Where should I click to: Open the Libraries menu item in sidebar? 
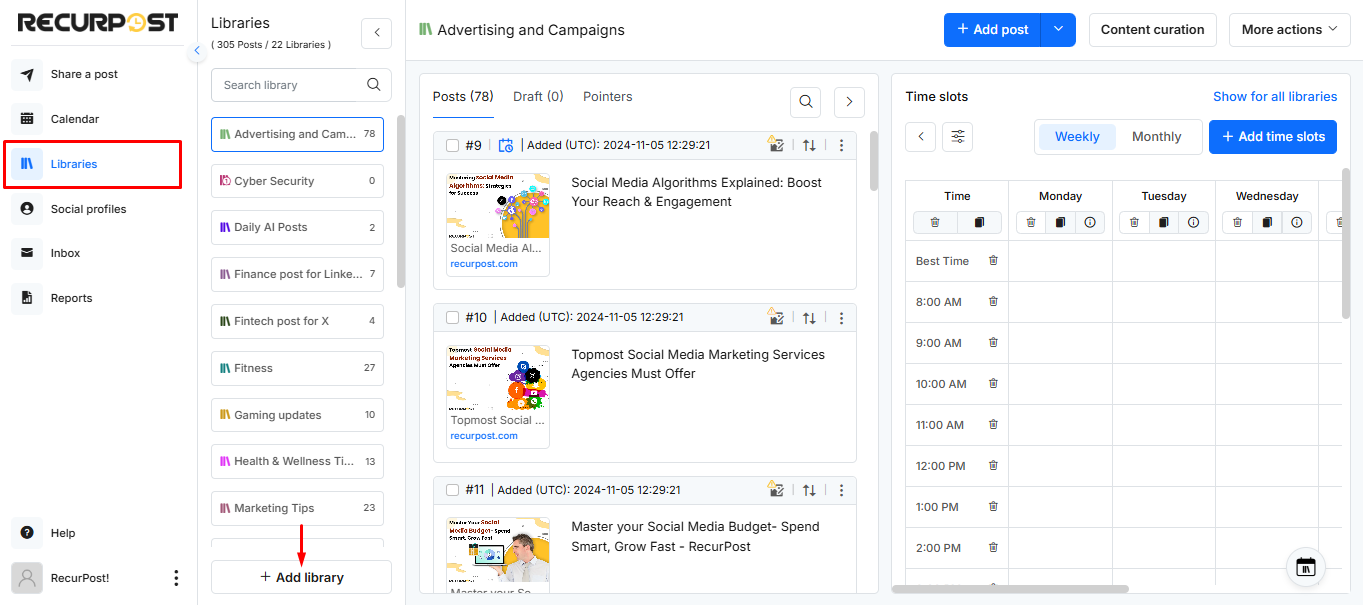coord(92,164)
